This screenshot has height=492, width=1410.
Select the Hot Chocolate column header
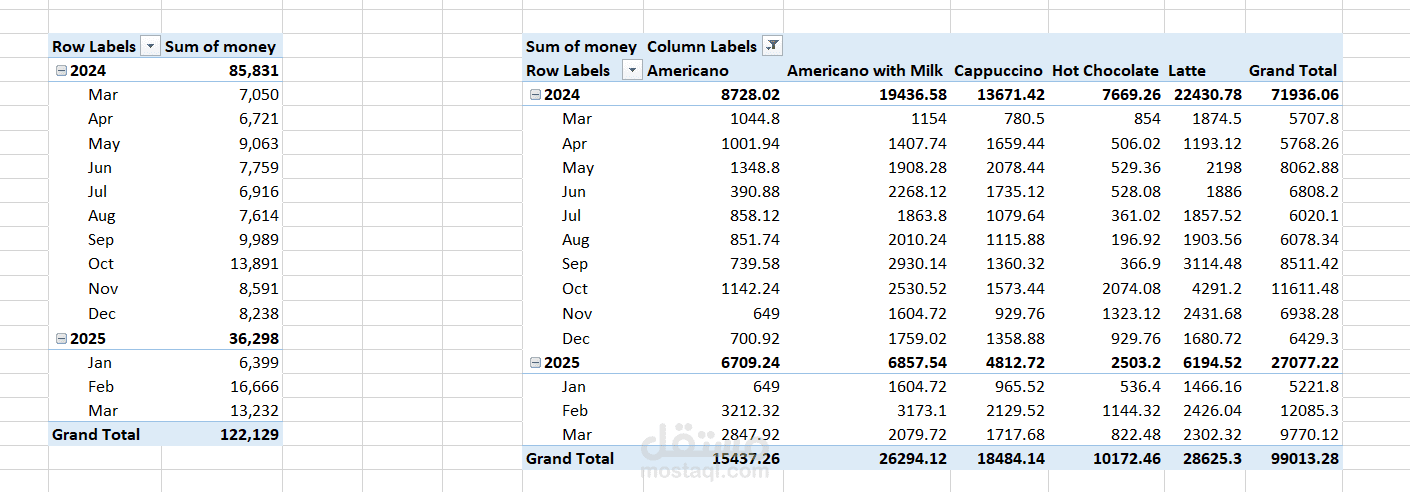pyautogui.click(x=1105, y=71)
